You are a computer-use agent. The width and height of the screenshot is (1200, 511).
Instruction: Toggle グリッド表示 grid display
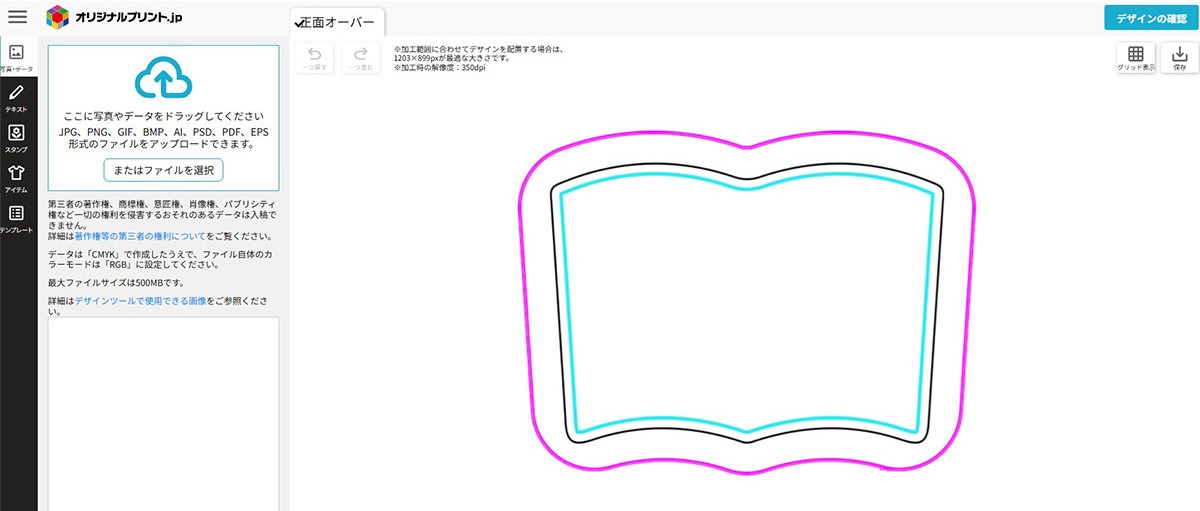click(x=1136, y=58)
